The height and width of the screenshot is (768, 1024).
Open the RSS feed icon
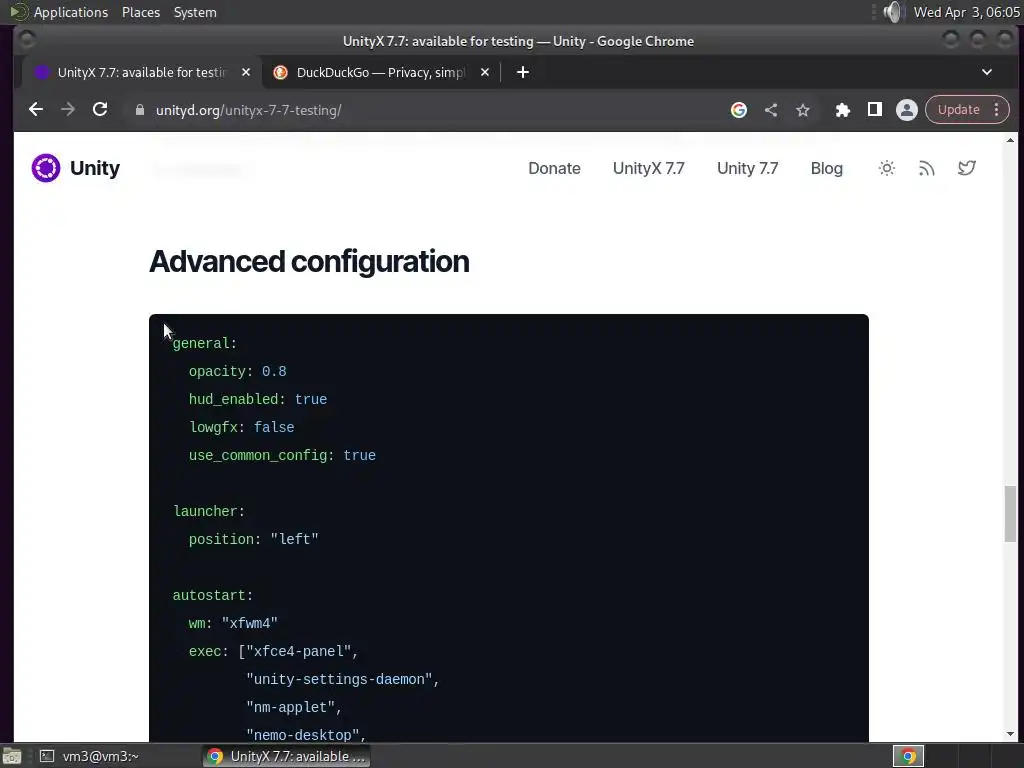pos(926,168)
